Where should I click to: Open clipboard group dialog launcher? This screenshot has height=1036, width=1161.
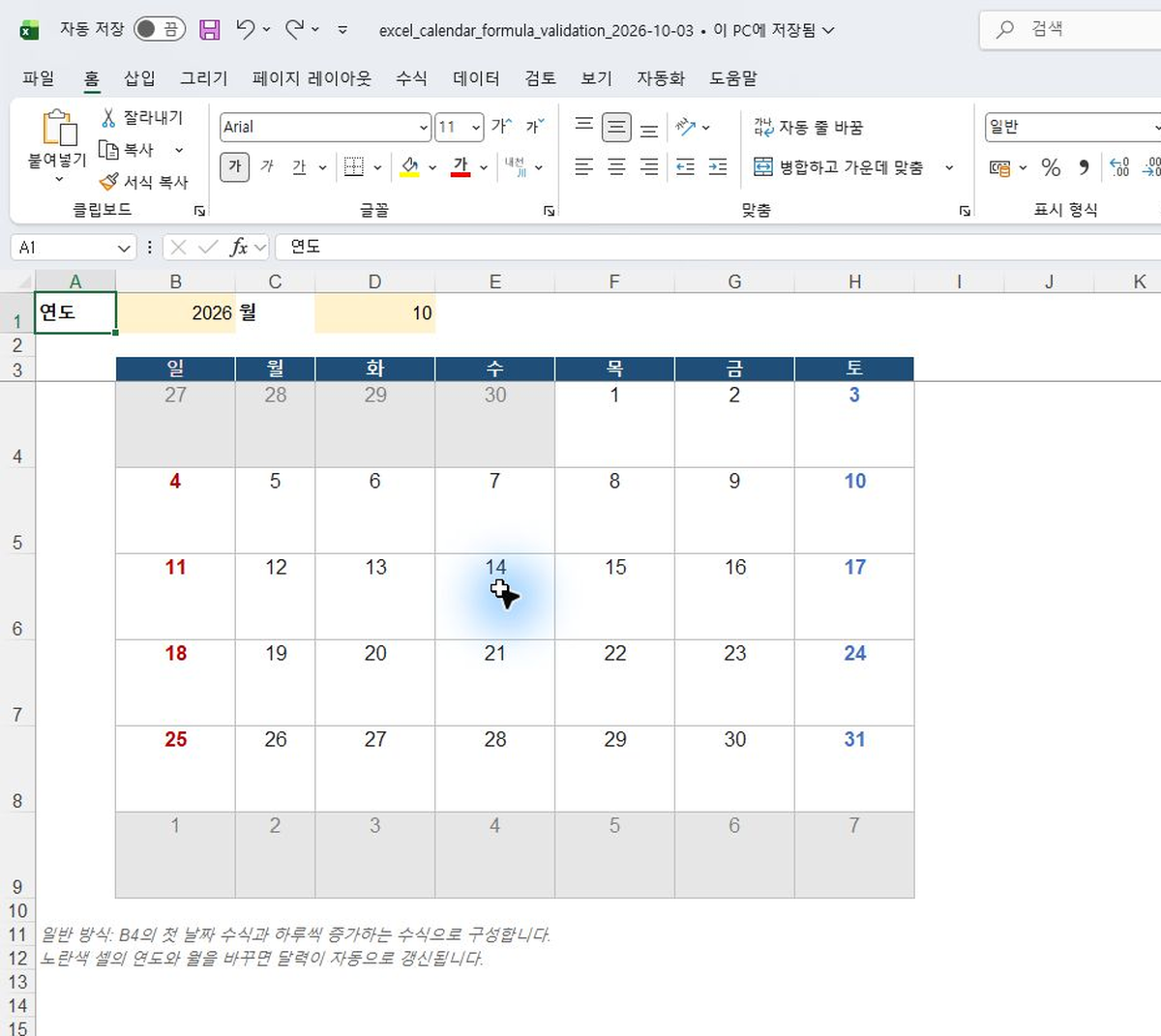(x=199, y=210)
